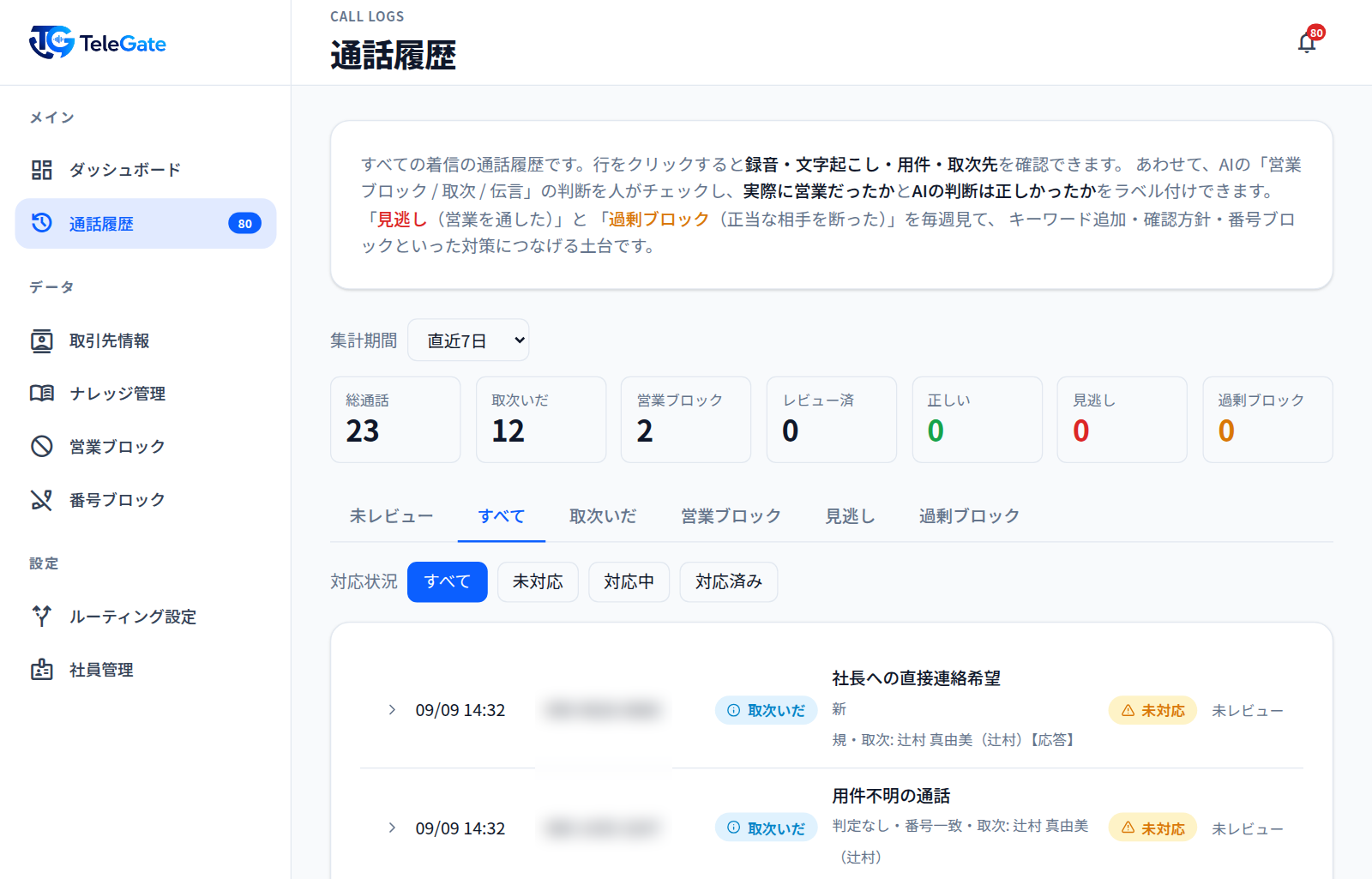Click 未レビュー label on 社長への直接連絡希望 row

coord(1248,711)
